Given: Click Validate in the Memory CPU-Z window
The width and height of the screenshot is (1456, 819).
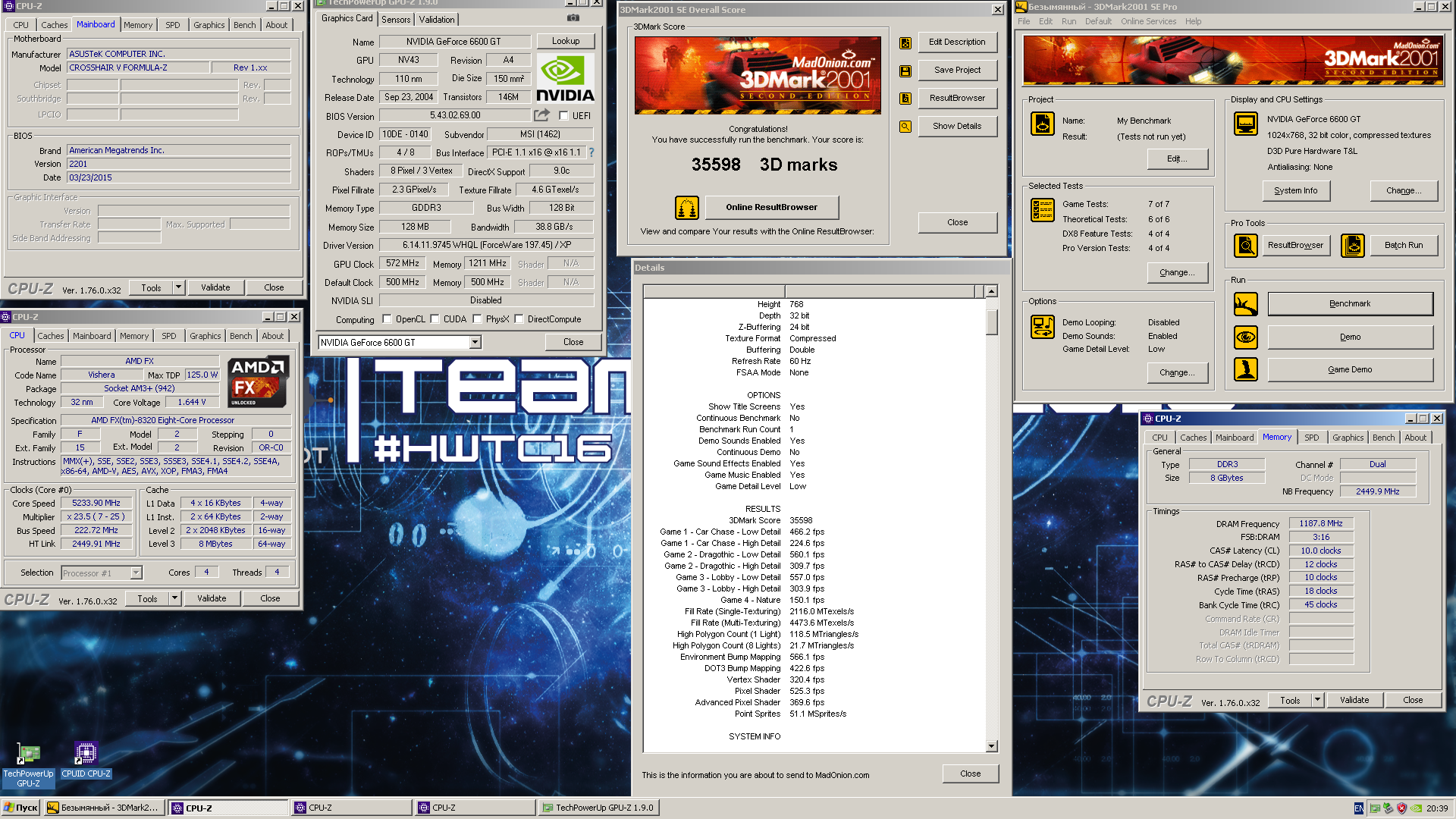Looking at the screenshot, I should click(x=1354, y=700).
